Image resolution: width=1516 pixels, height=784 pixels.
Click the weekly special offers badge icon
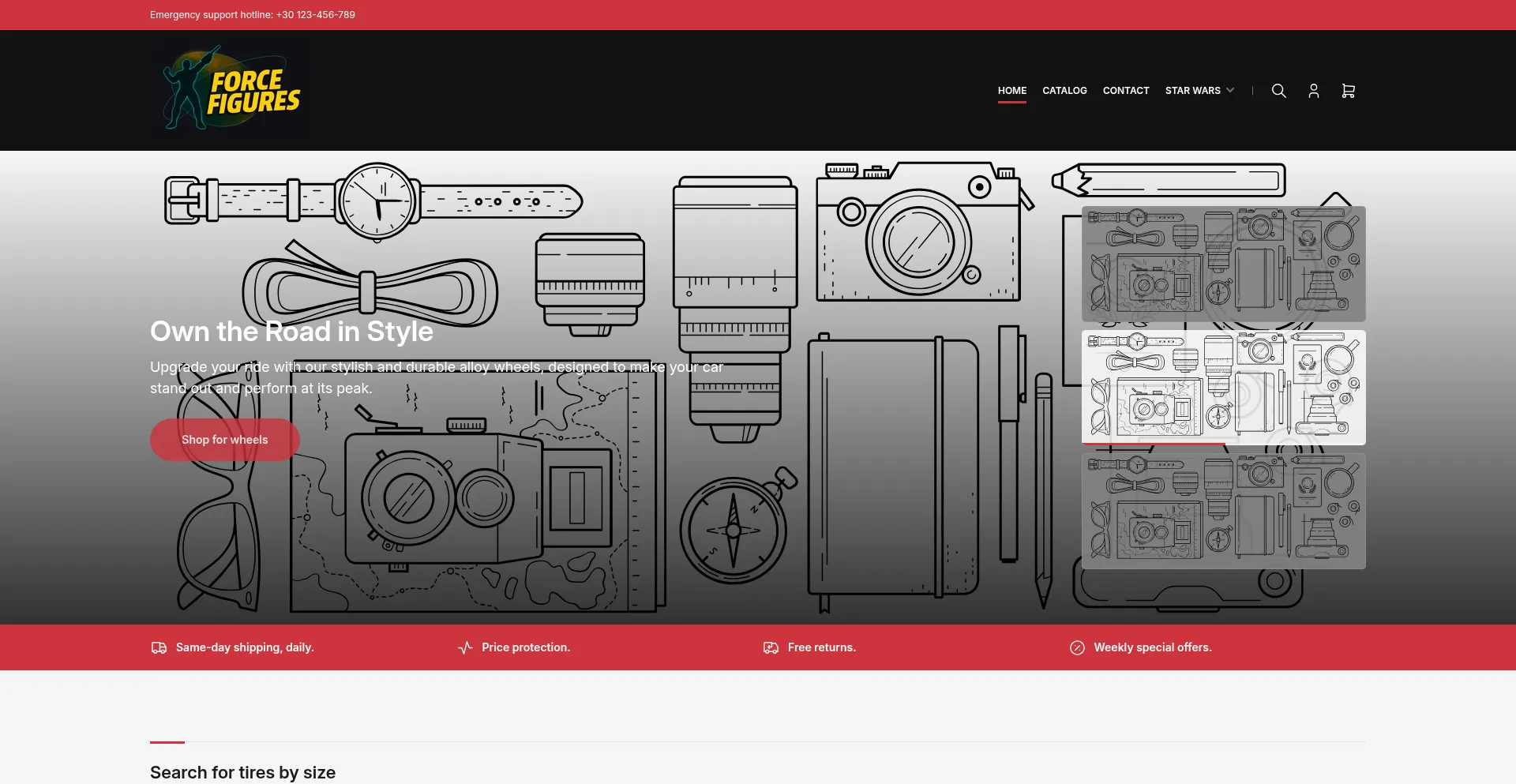[1077, 647]
